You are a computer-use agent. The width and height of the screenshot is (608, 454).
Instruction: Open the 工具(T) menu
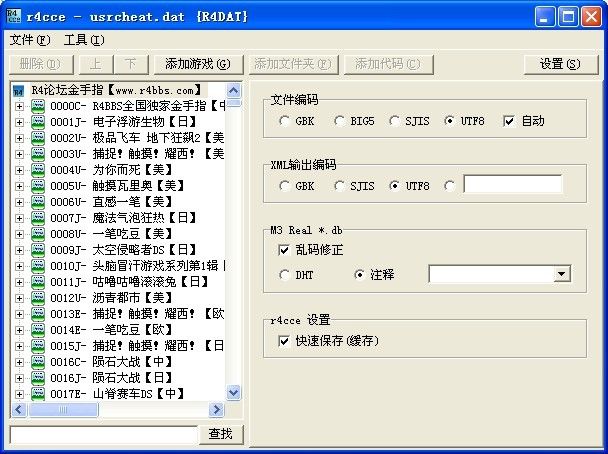tap(84, 40)
